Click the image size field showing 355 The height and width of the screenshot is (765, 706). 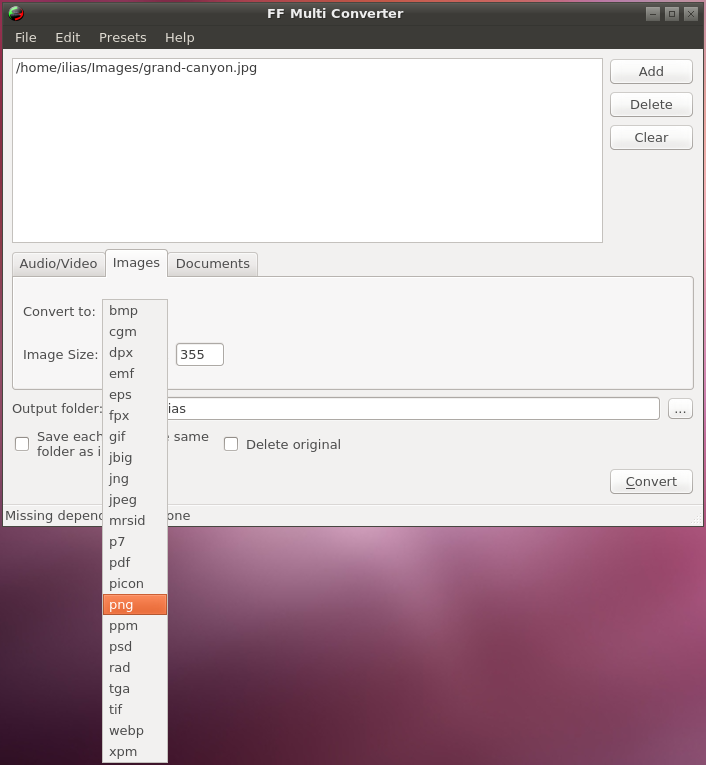point(200,355)
